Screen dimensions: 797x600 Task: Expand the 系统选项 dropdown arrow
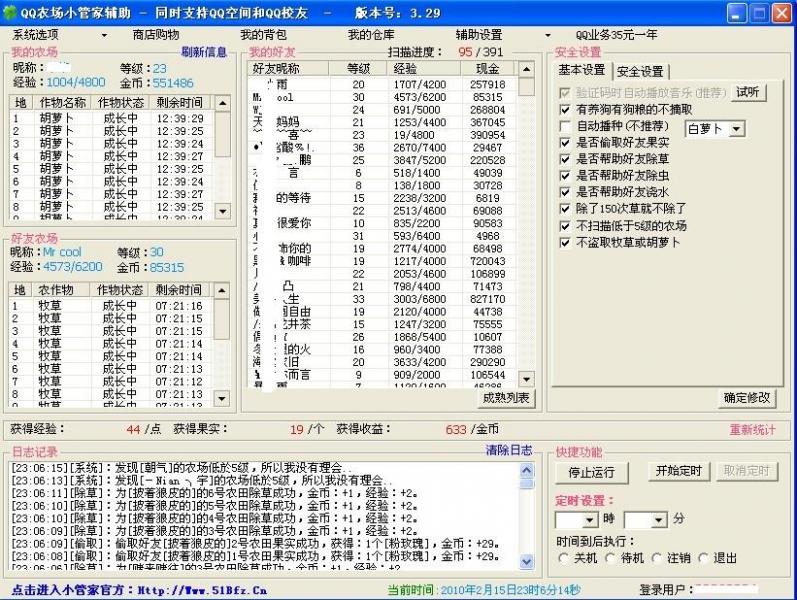(x=104, y=36)
